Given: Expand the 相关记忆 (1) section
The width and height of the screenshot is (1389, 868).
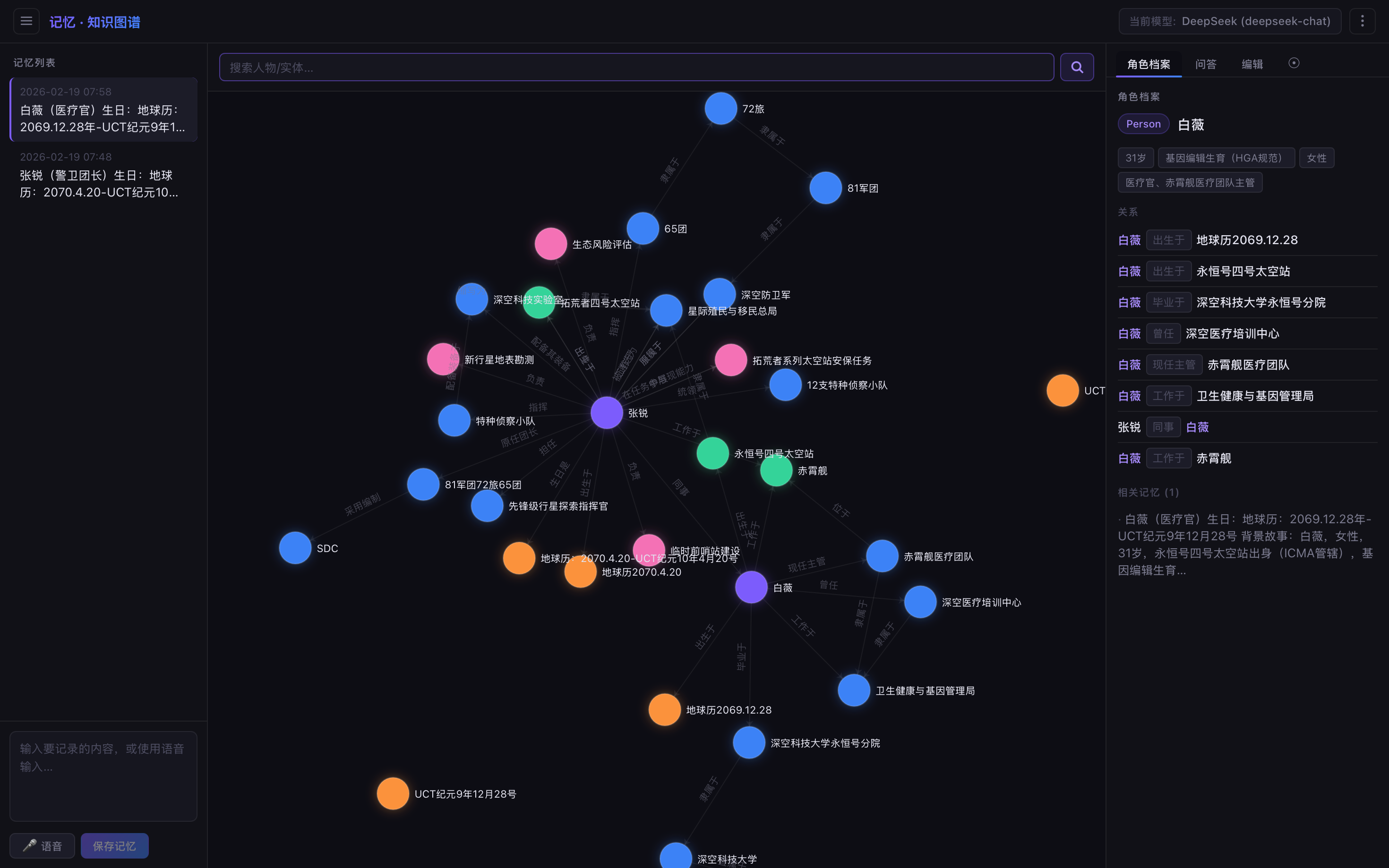Looking at the screenshot, I should coord(1147,492).
